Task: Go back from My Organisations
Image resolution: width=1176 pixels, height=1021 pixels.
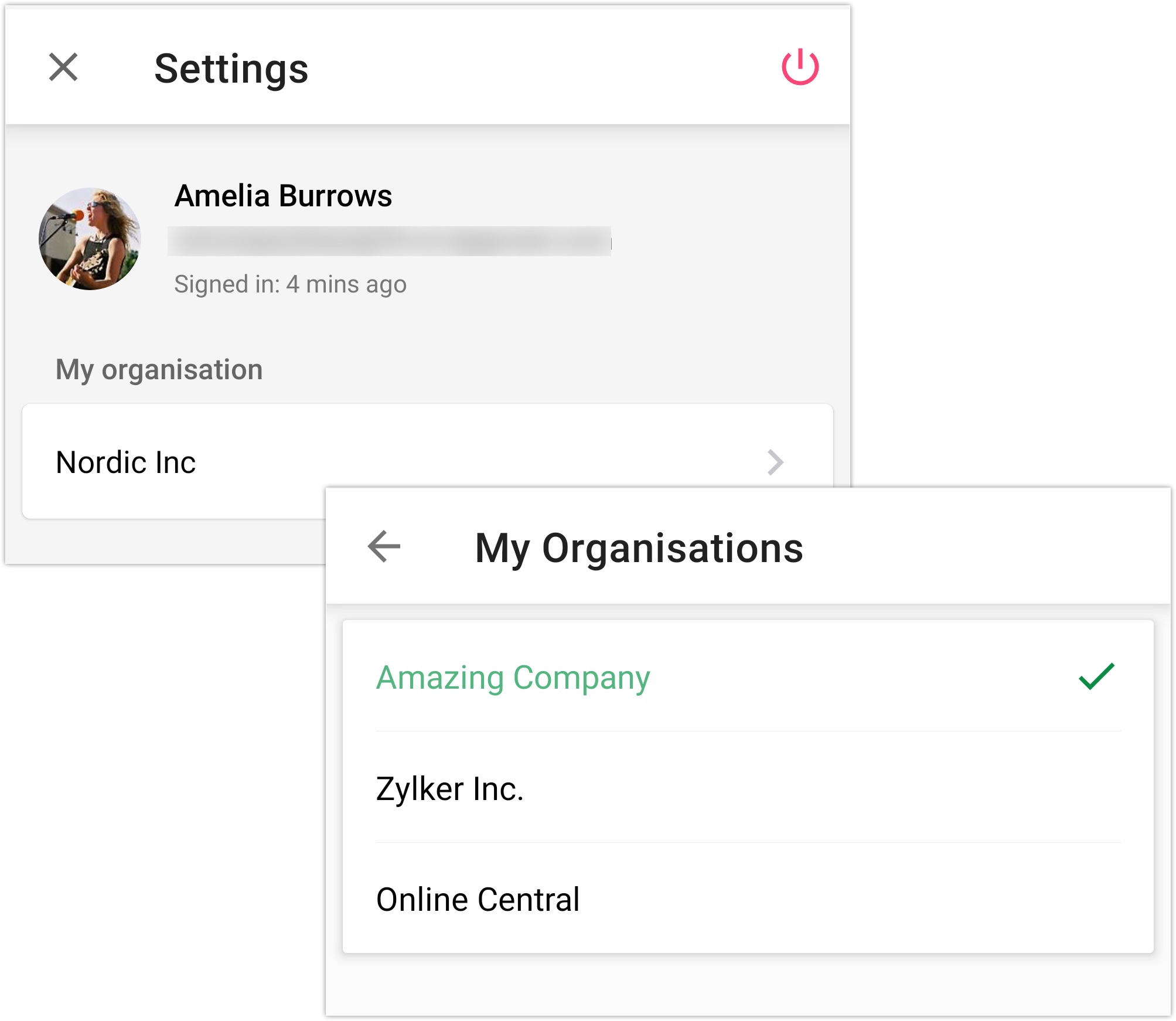Action: pyautogui.click(x=384, y=546)
